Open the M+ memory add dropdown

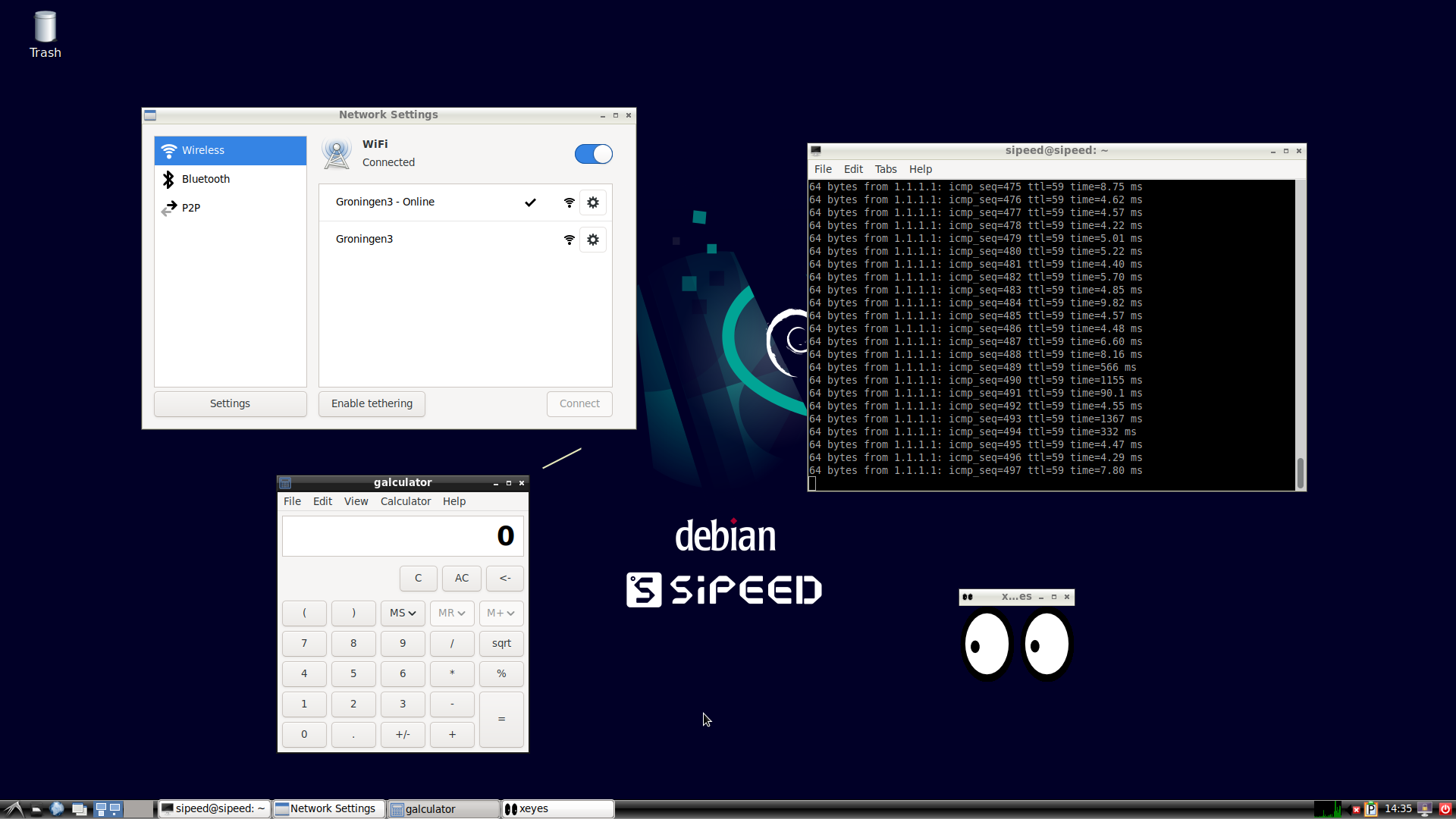click(x=501, y=613)
